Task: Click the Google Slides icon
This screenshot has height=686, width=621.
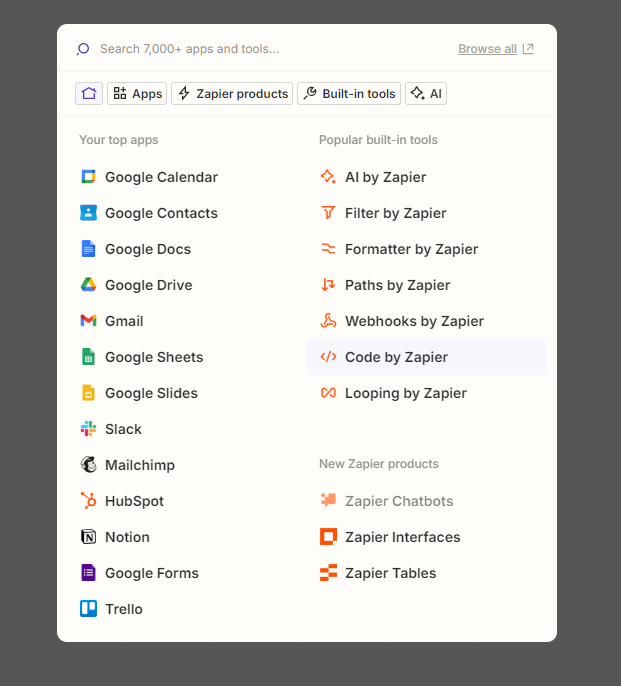Action: pos(88,393)
